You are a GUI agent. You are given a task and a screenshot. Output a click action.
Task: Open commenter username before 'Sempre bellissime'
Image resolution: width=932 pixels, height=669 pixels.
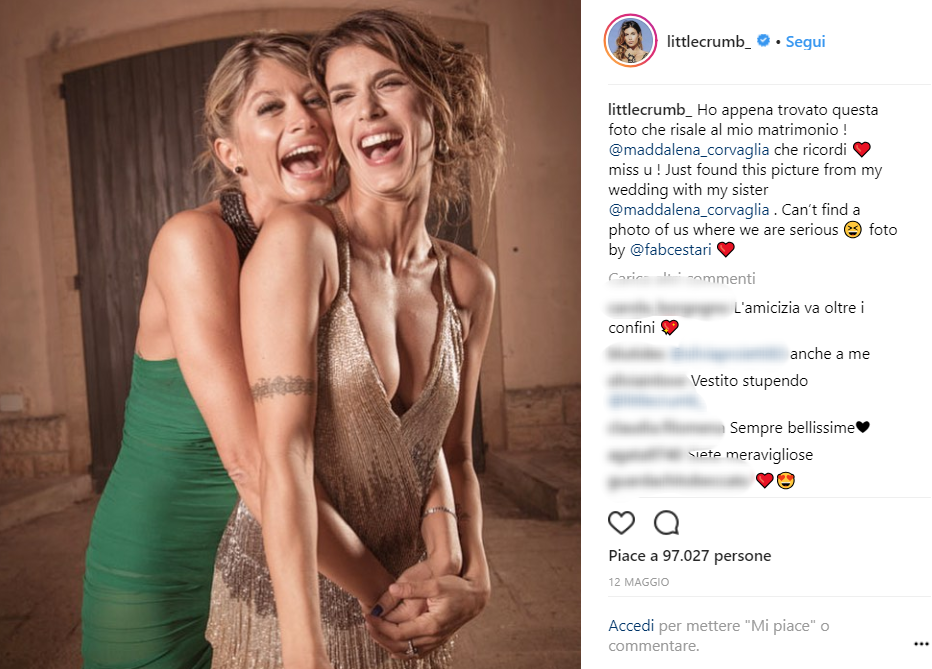pyautogui.click(x=666, y=428)
